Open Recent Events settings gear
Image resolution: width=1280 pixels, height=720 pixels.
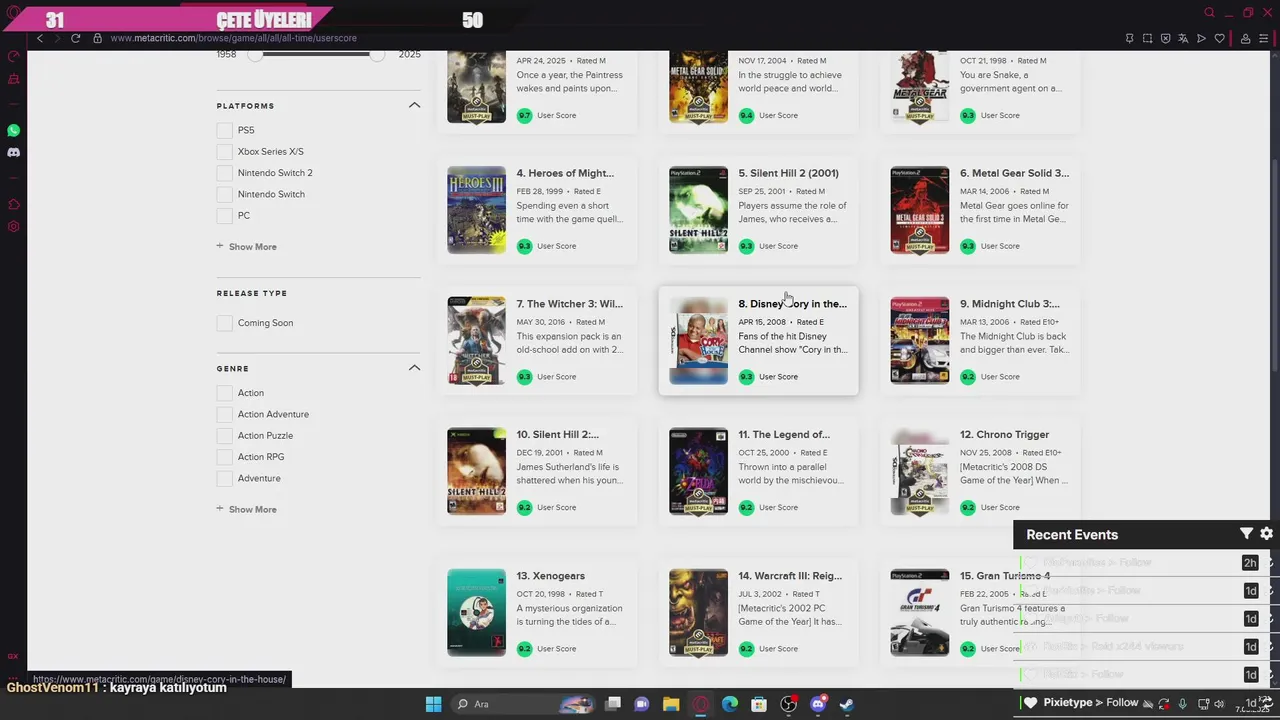(x=1266, y=534)
